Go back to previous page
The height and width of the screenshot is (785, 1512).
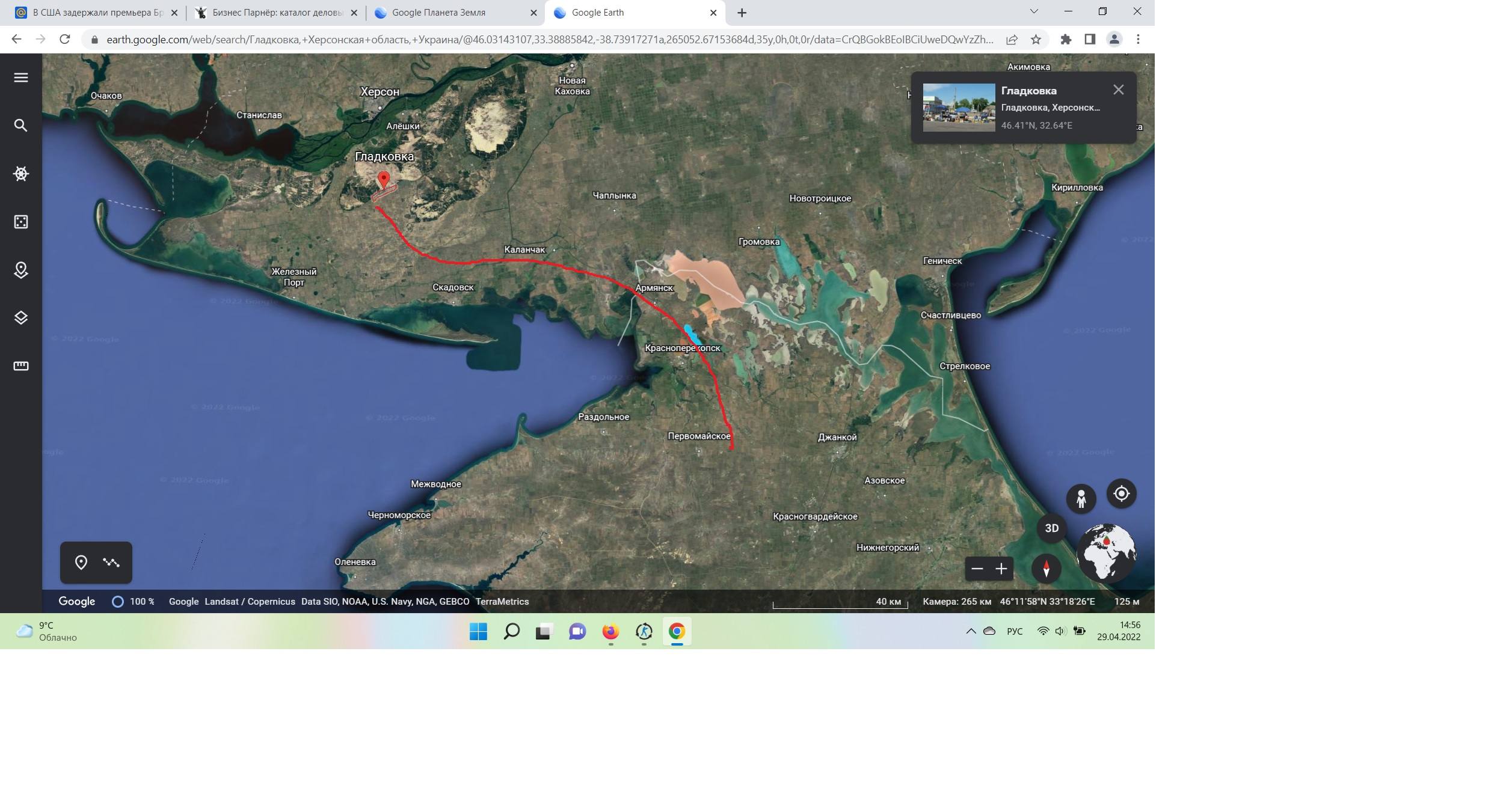pos(17,39)
